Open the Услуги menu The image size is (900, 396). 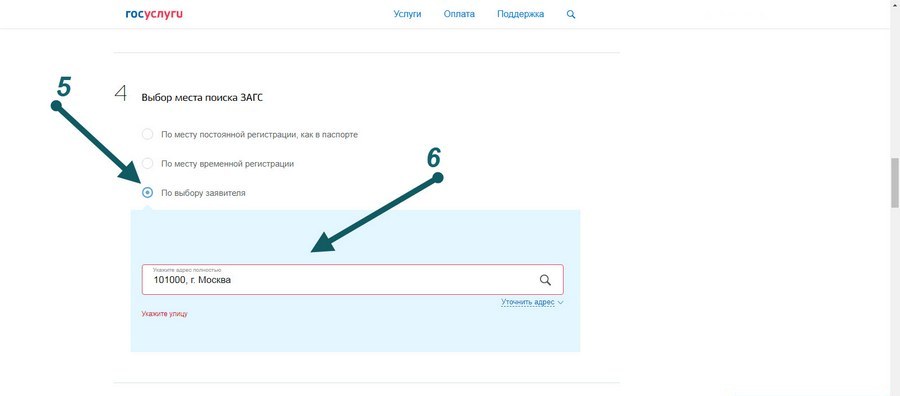coord(408,14)
